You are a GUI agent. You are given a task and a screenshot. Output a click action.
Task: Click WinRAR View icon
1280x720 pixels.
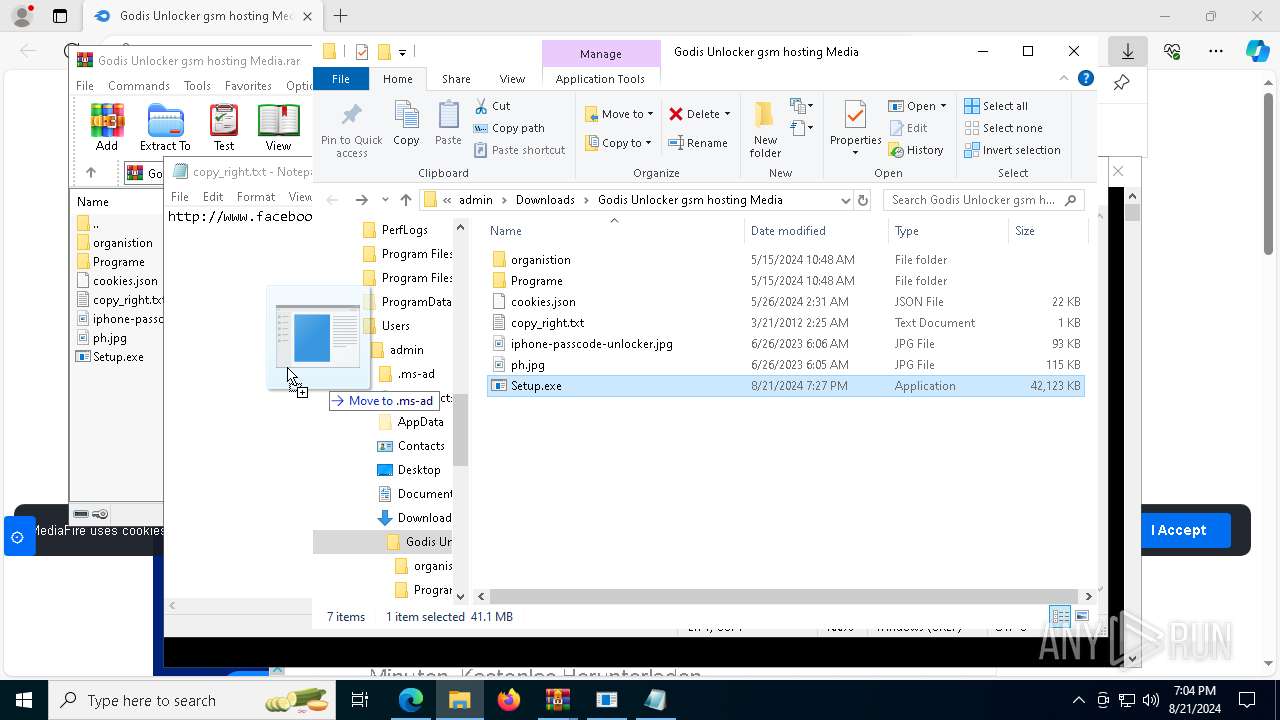click(x=278, y=127)
